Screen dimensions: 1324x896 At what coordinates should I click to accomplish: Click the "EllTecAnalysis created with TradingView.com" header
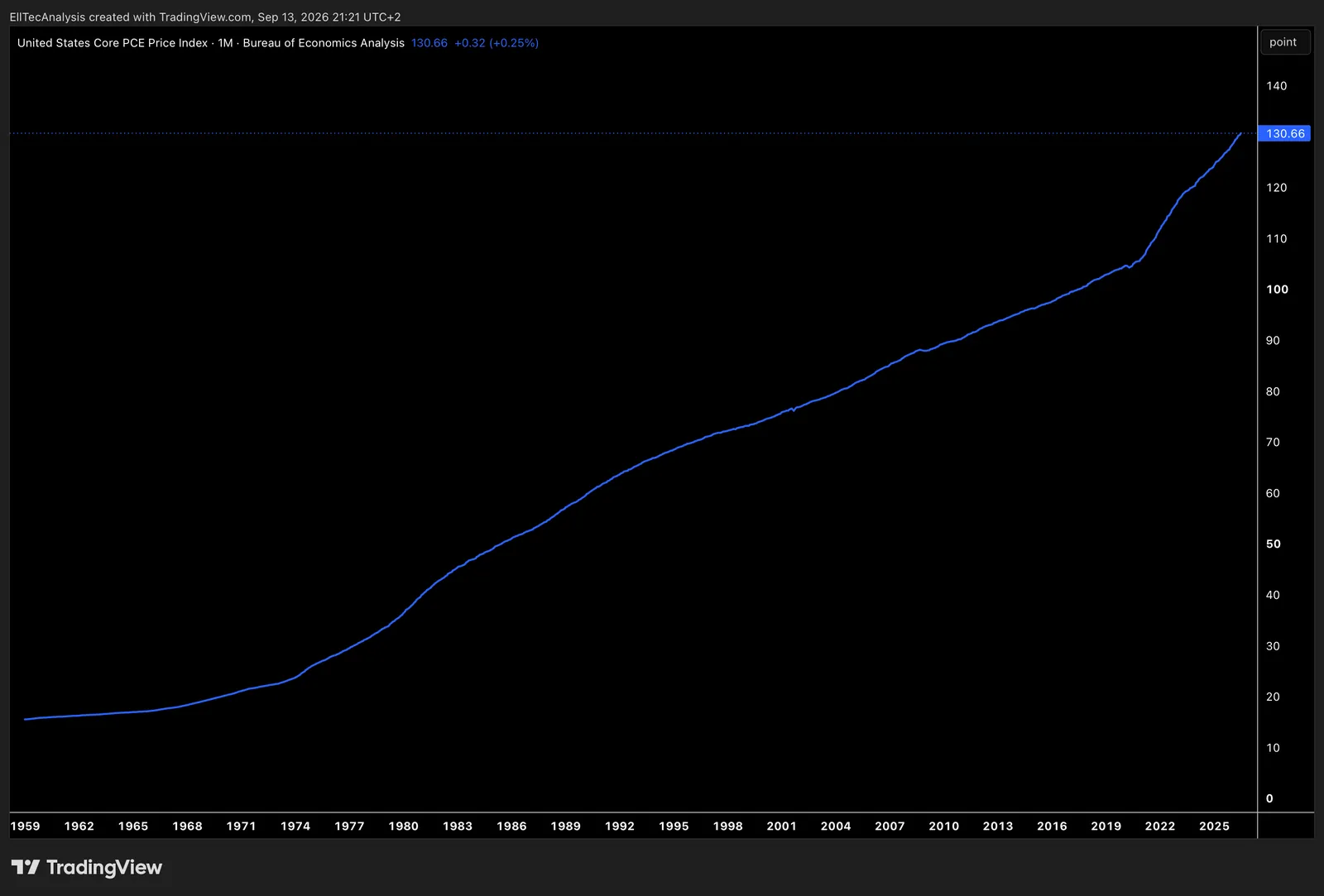coord(131,17)
